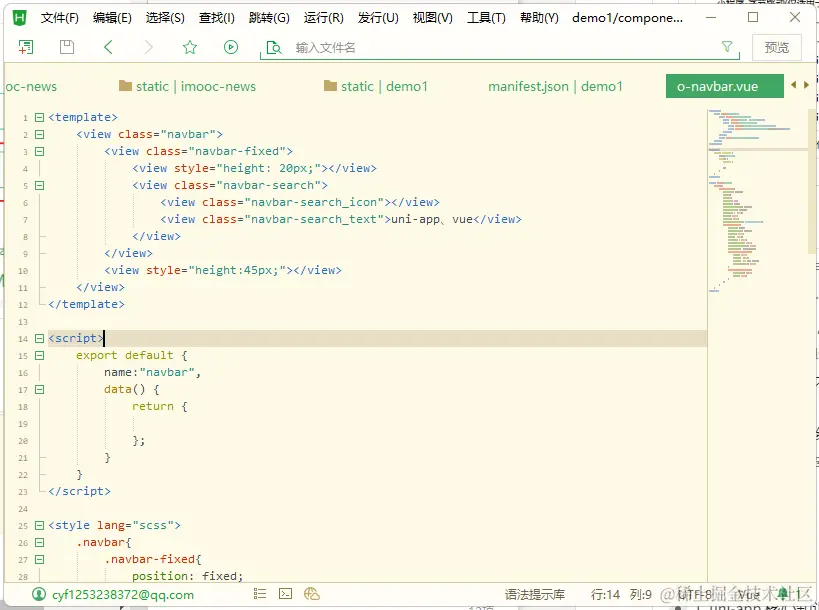Open the 文件(F) menu
Screen dimensions: 819x610
pyautogui.click(x=60, y=18)
